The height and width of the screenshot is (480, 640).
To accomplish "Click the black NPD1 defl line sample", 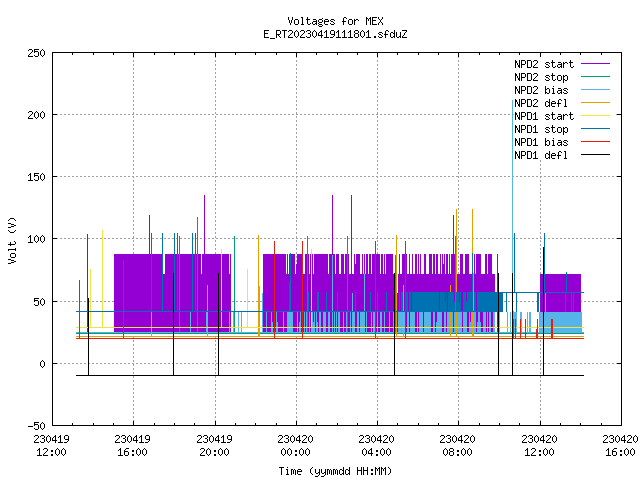I will [x=595, y=155].
